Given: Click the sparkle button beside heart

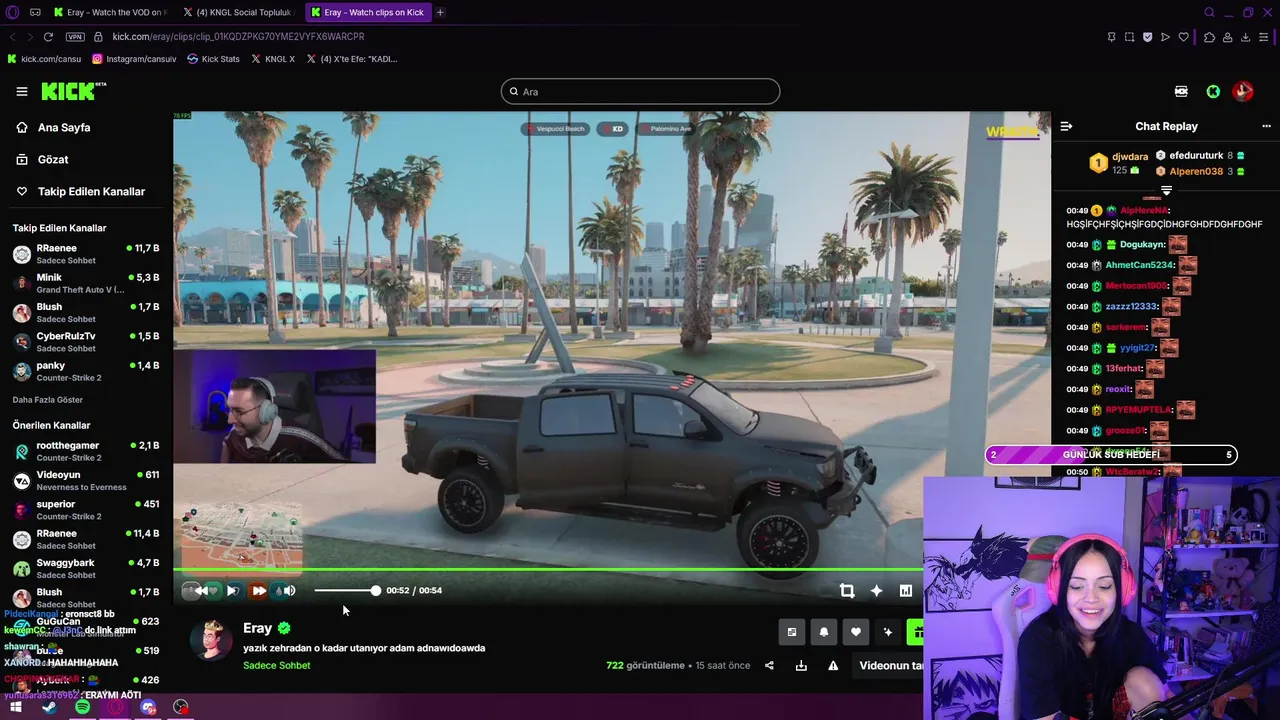Looking at the screenshot, I should 887,632.
